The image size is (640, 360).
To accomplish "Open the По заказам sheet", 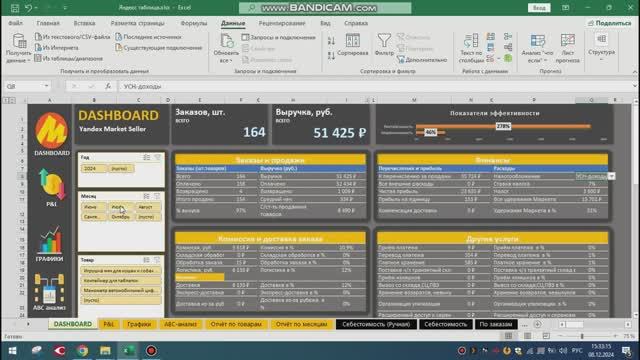I will coord(496,324).
